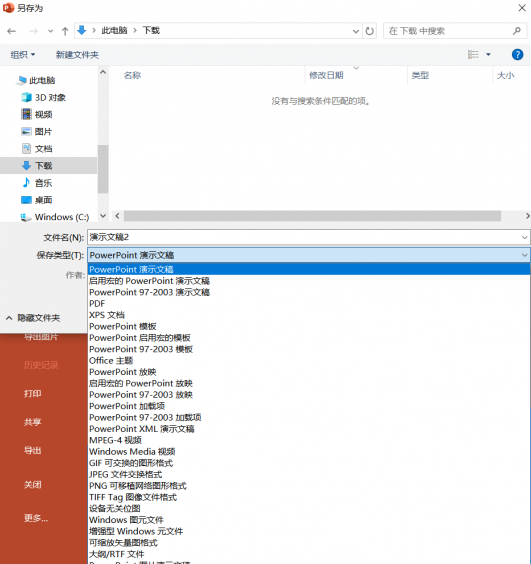Choose 启用宏的 PowerPoint 放映 option

click(309, 383)
